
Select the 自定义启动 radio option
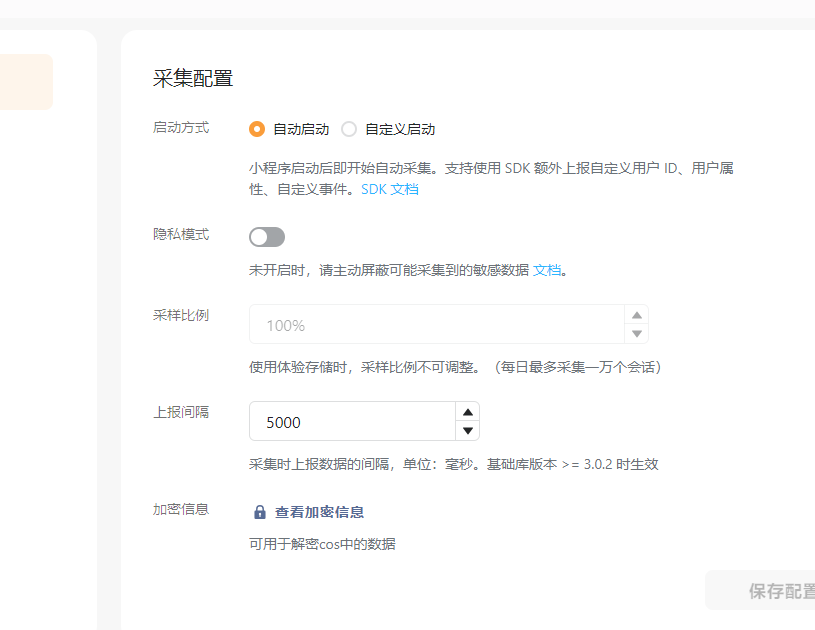349,129
